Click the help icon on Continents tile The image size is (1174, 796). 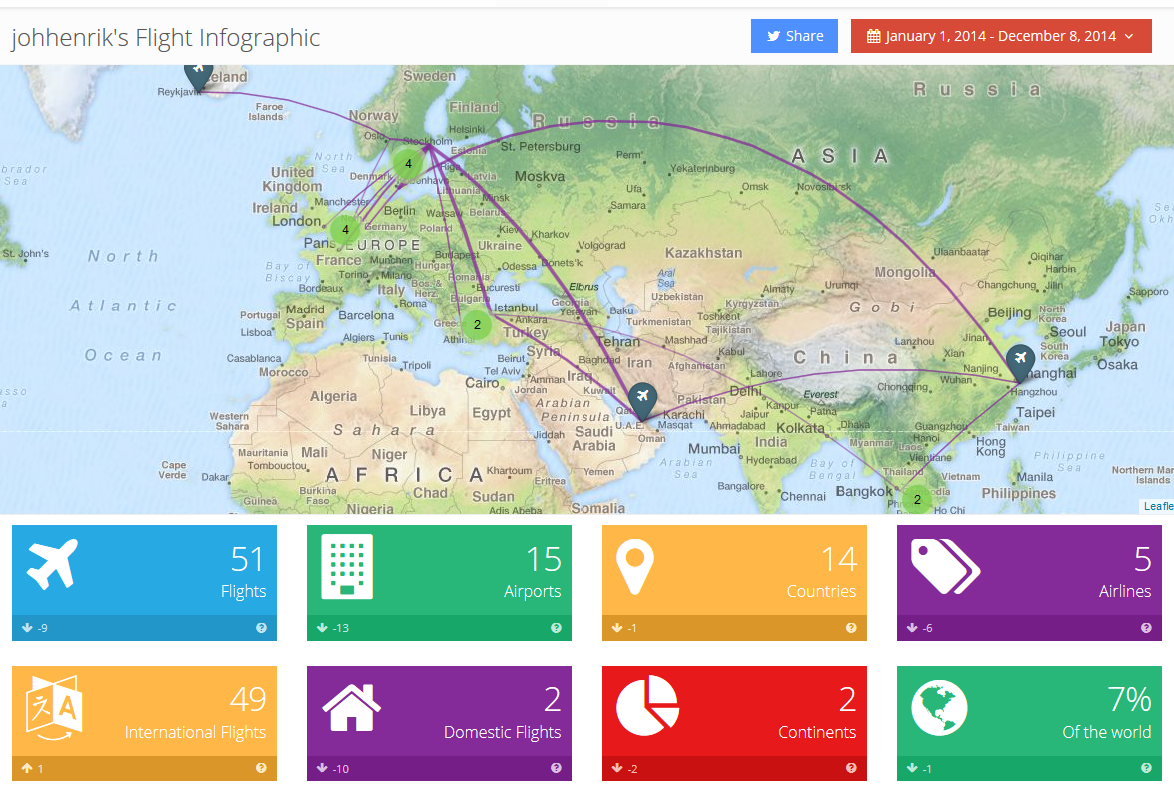(x=851, y=769)
